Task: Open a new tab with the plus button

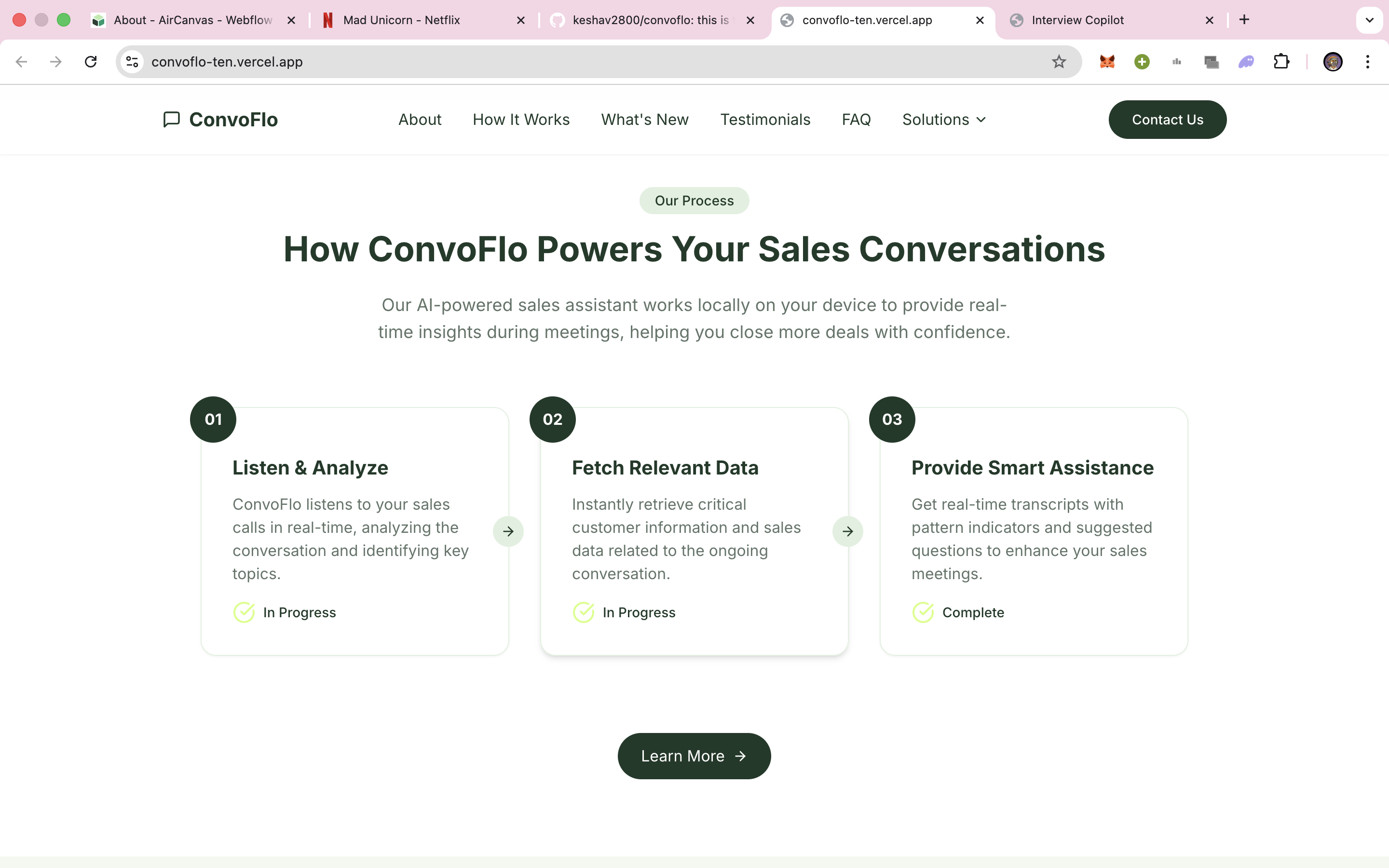Action: click(1244, 20)
